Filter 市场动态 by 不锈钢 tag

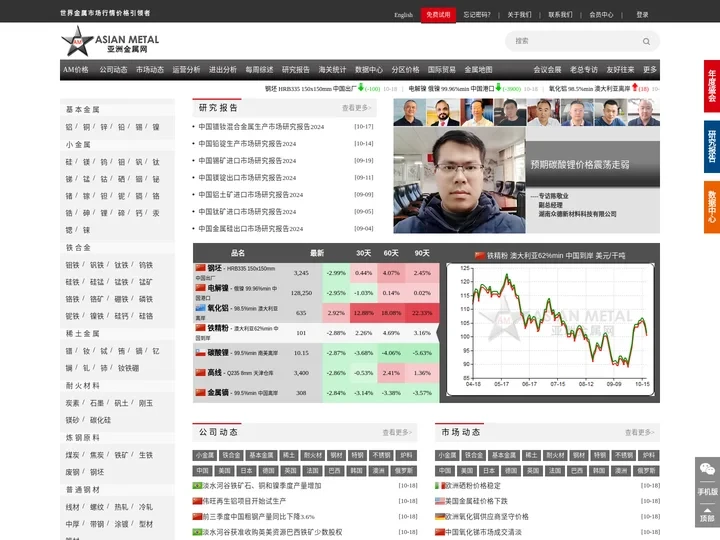[x=624, y=455]
